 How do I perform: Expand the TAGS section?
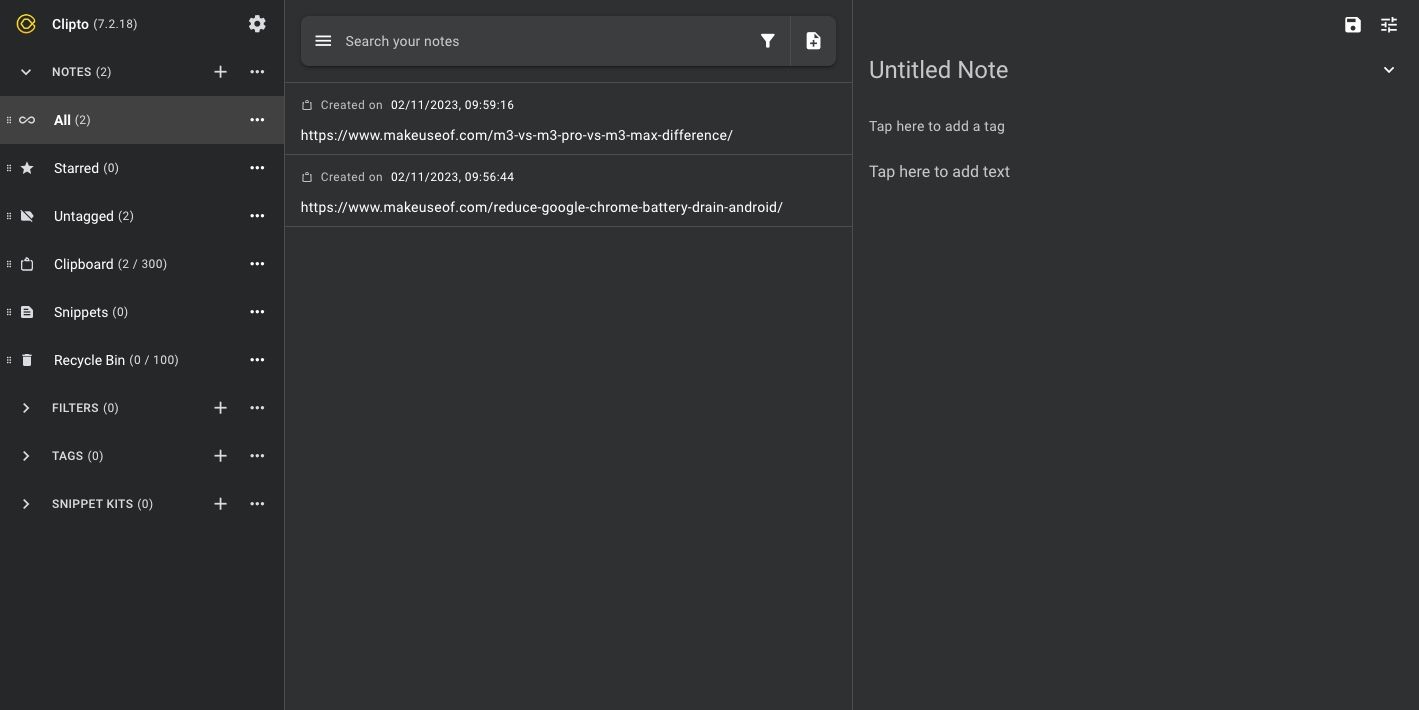[25, 455]
